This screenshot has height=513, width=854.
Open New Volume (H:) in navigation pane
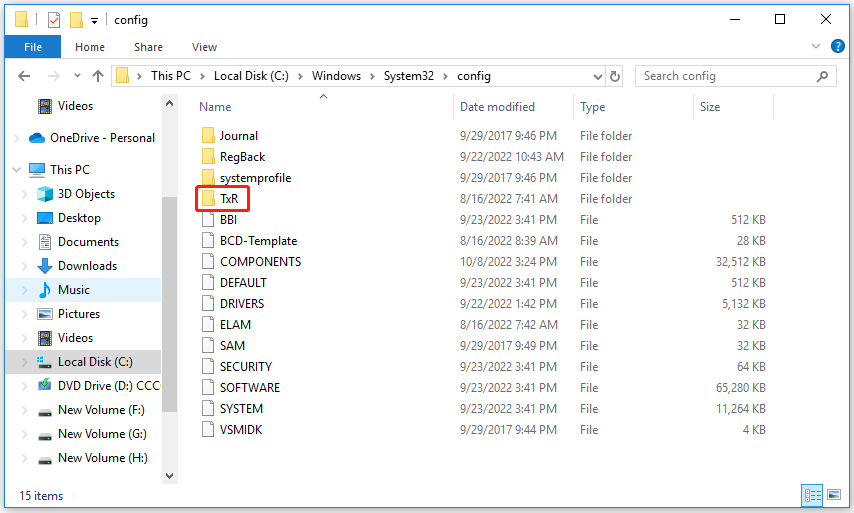click(x=102, y=458)
